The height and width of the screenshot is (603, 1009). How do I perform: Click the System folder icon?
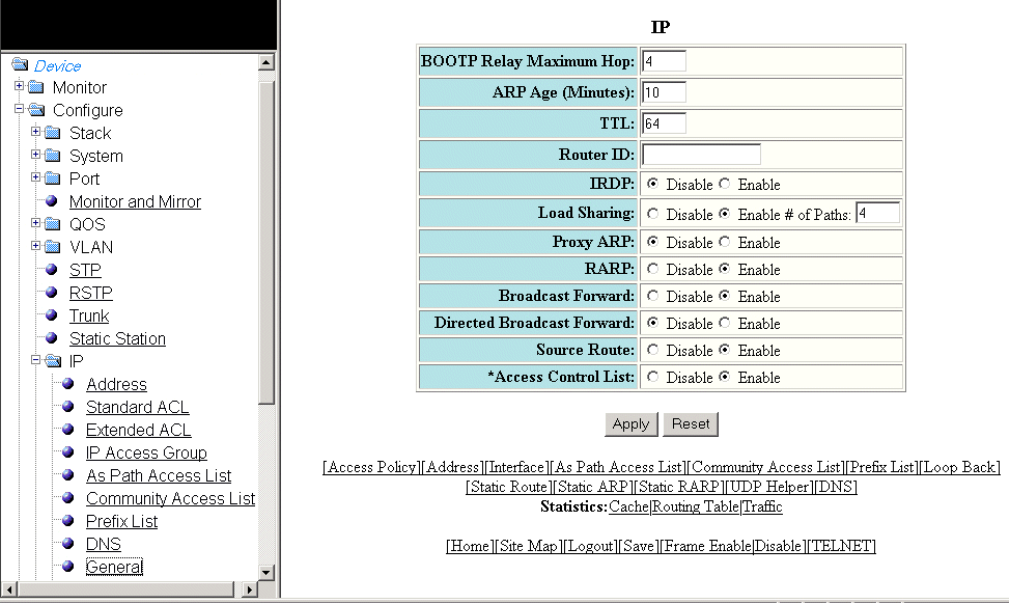53,156
